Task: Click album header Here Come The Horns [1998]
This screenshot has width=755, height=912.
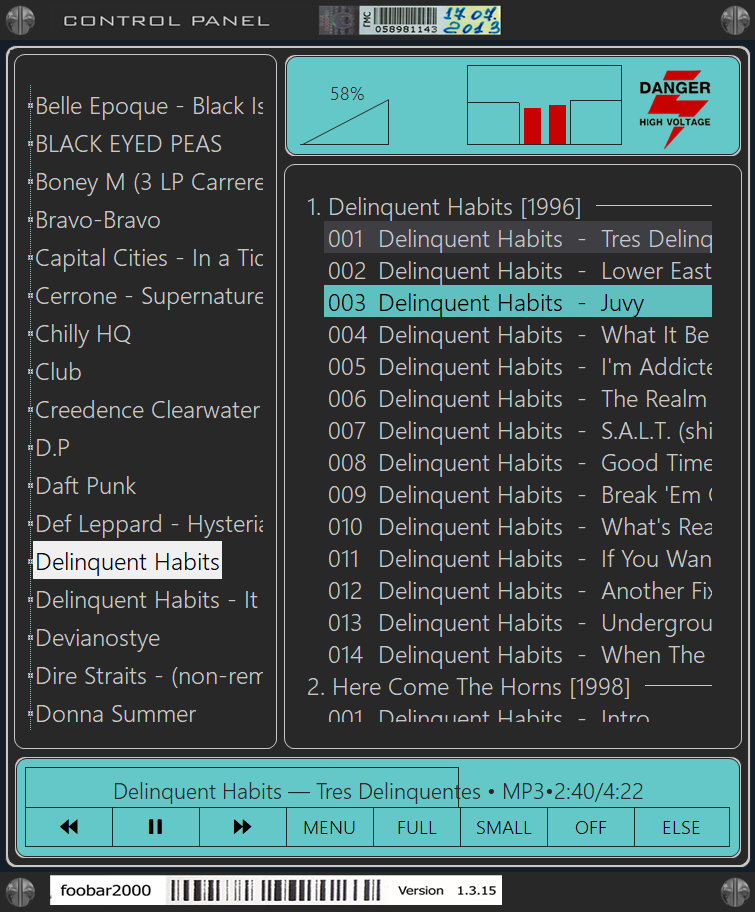Action: pyautogui.click(x=468, y=687)
